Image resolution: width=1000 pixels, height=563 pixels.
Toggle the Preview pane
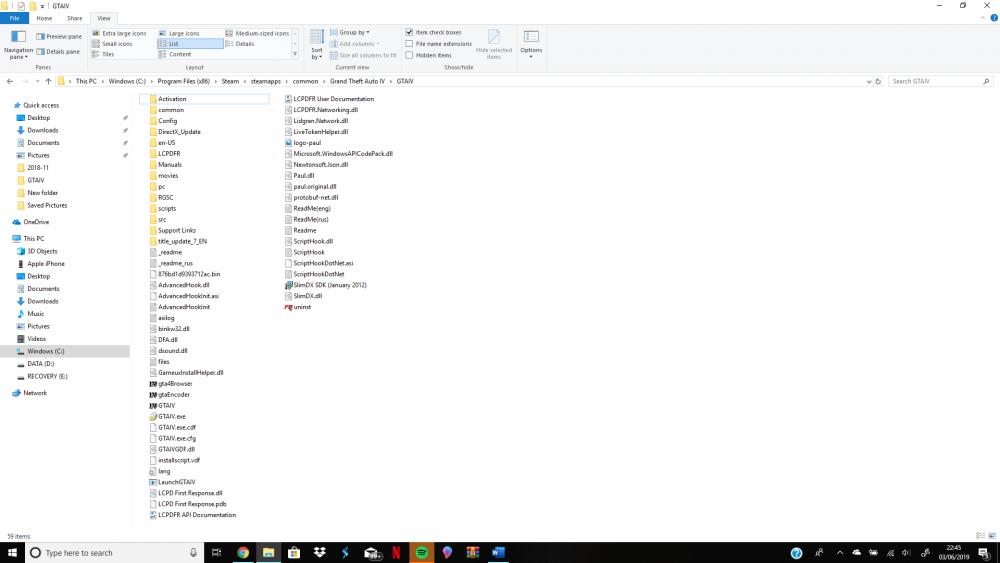pyautogui.click(x=59, y=36)
